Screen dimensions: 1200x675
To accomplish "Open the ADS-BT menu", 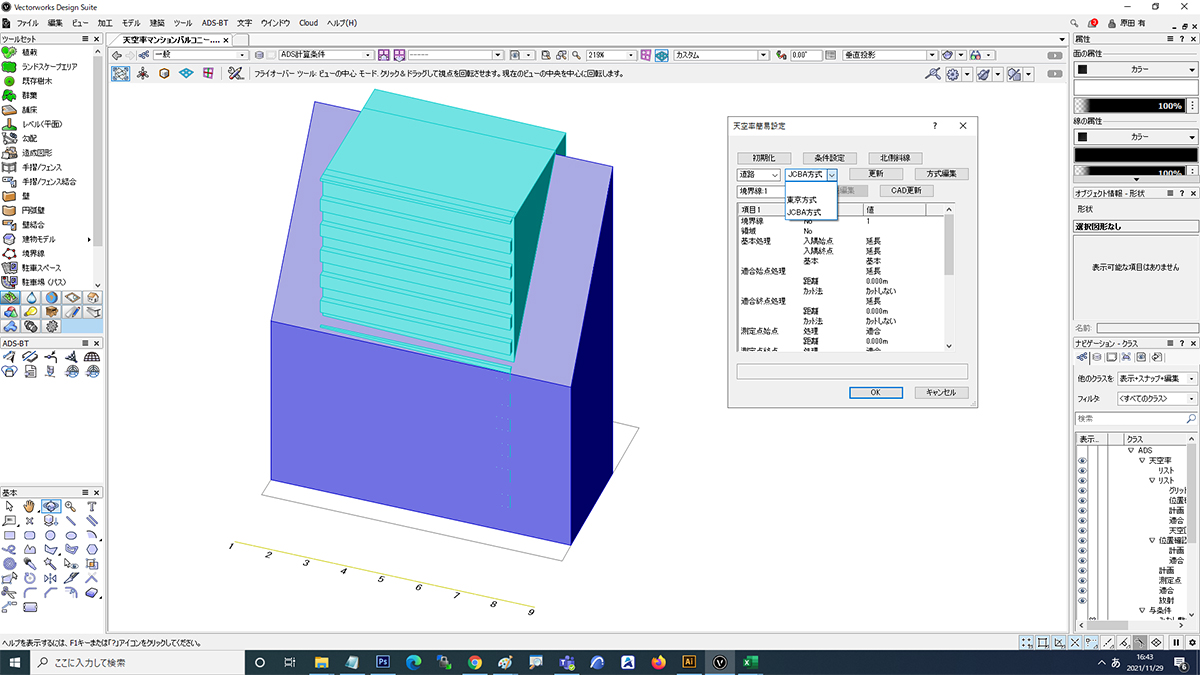I will point(214,22).
